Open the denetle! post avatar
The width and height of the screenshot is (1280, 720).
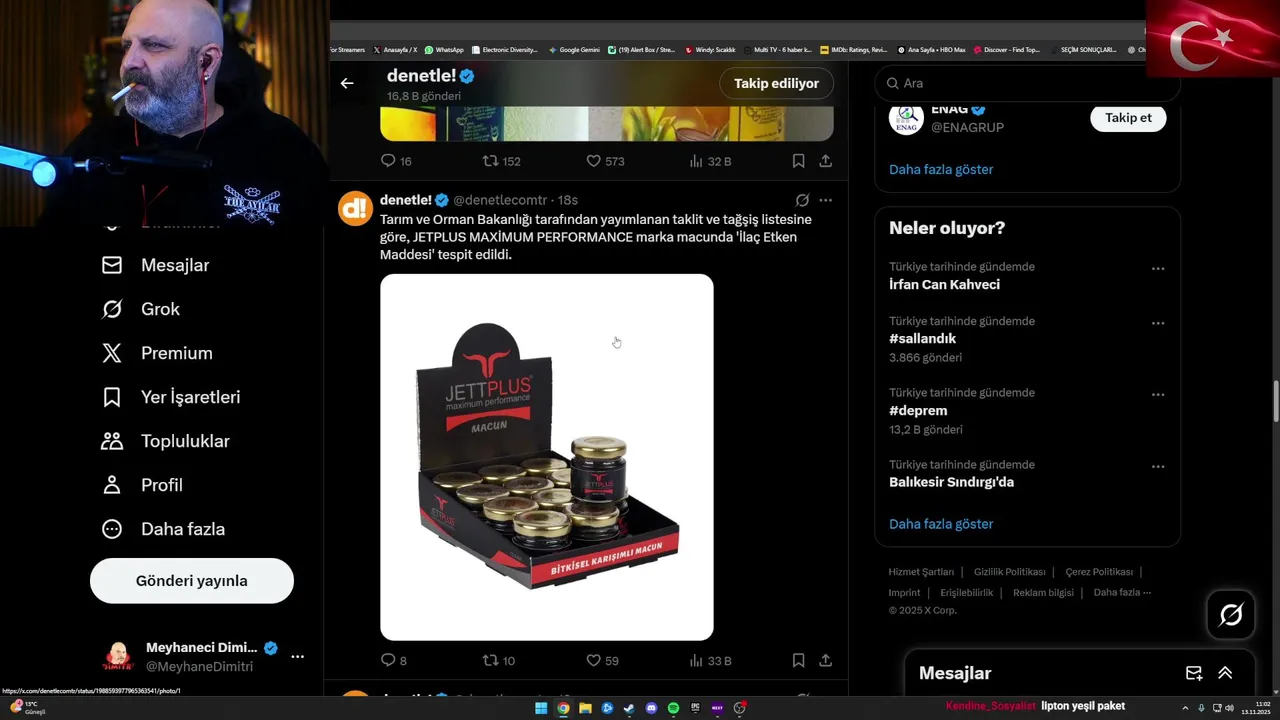click(355, 208)
